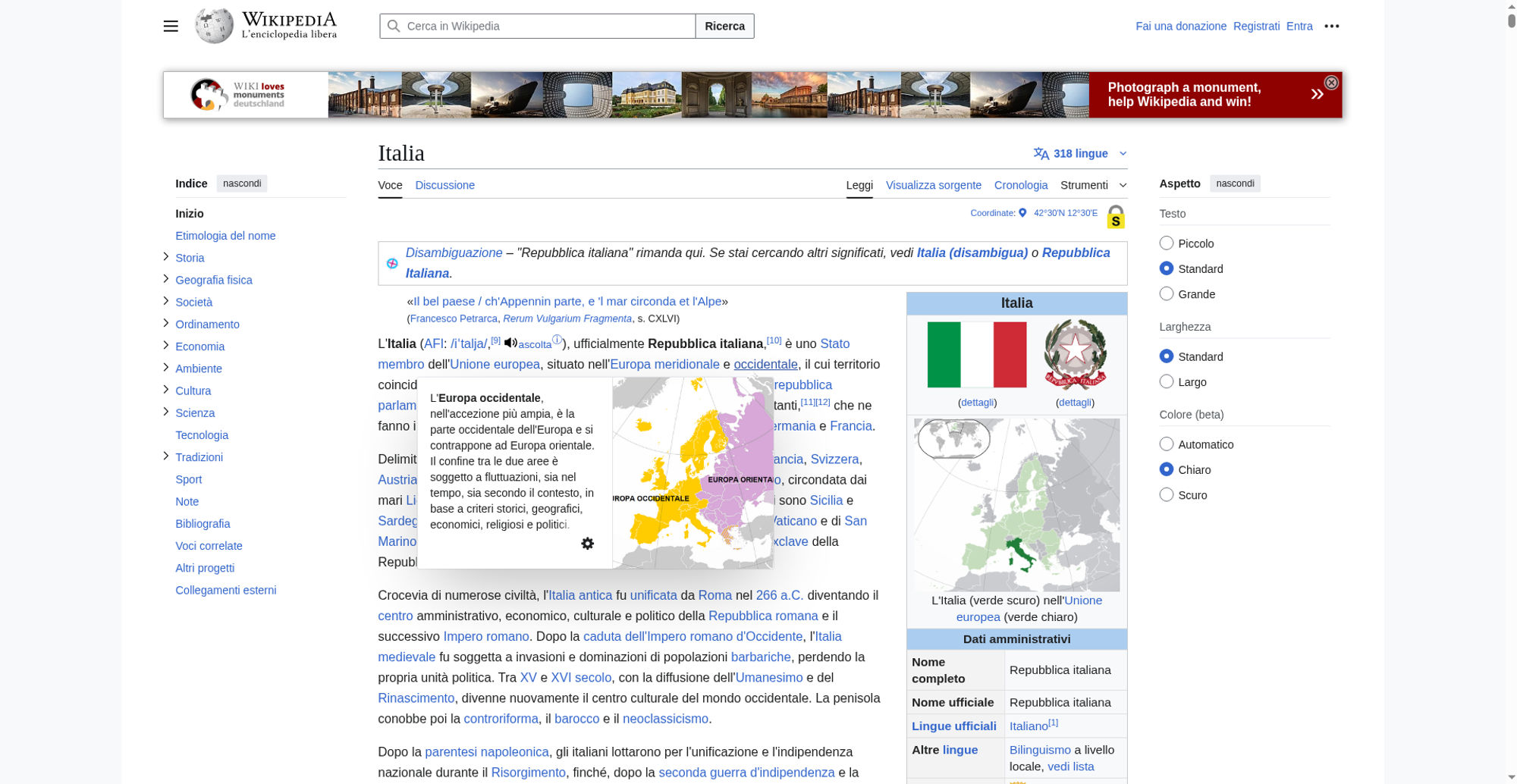Expand the Scienza section

coord(165,412)
